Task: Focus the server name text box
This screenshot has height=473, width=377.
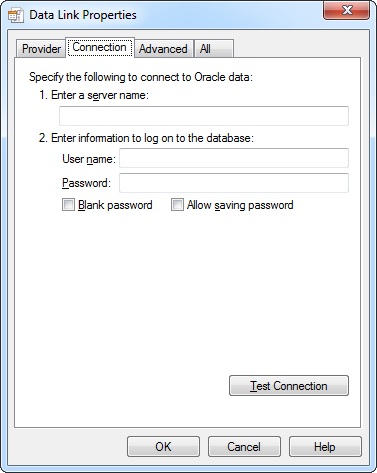Action: click(x=204, y=116)
